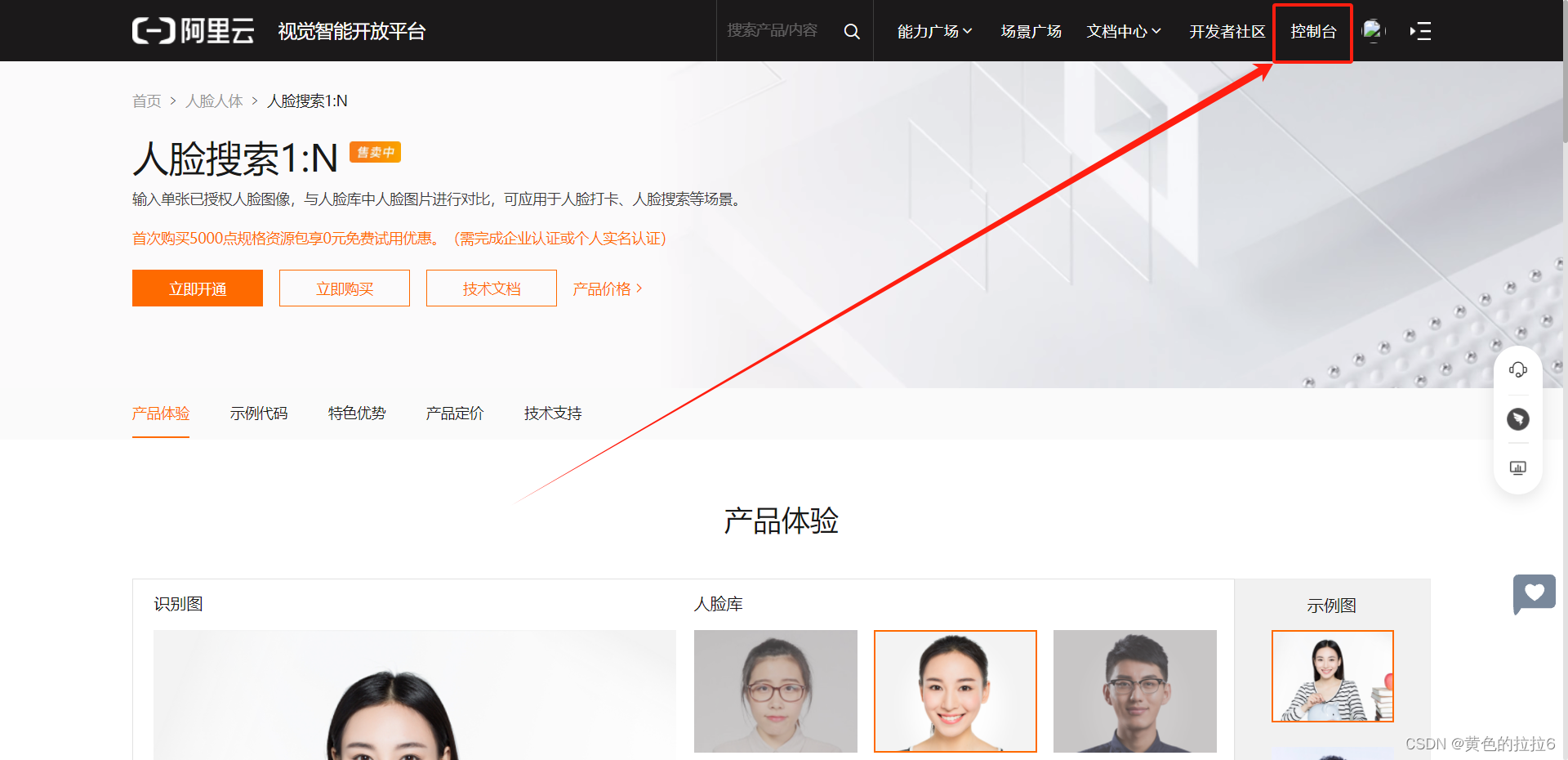Go to 首页 breadcrumb
This screenshot has height=760, width=1568.
coord(147,101)
